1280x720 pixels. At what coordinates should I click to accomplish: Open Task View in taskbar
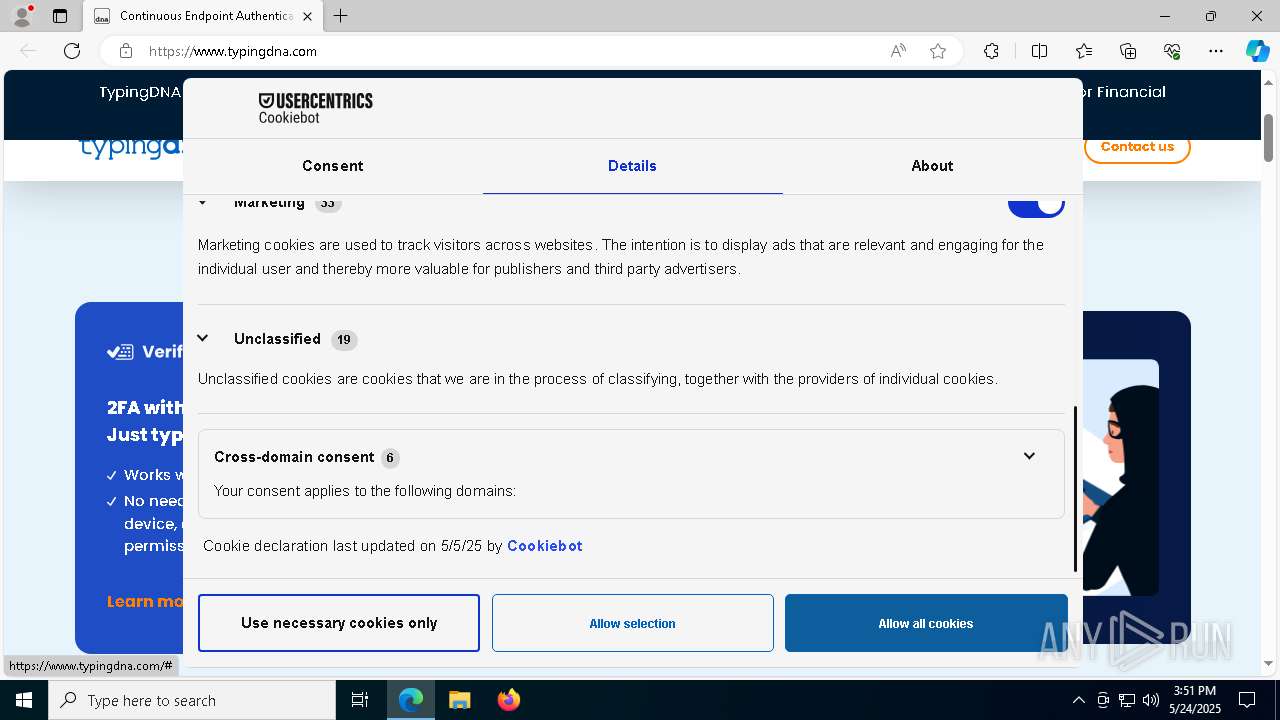[x=360, y=700]
